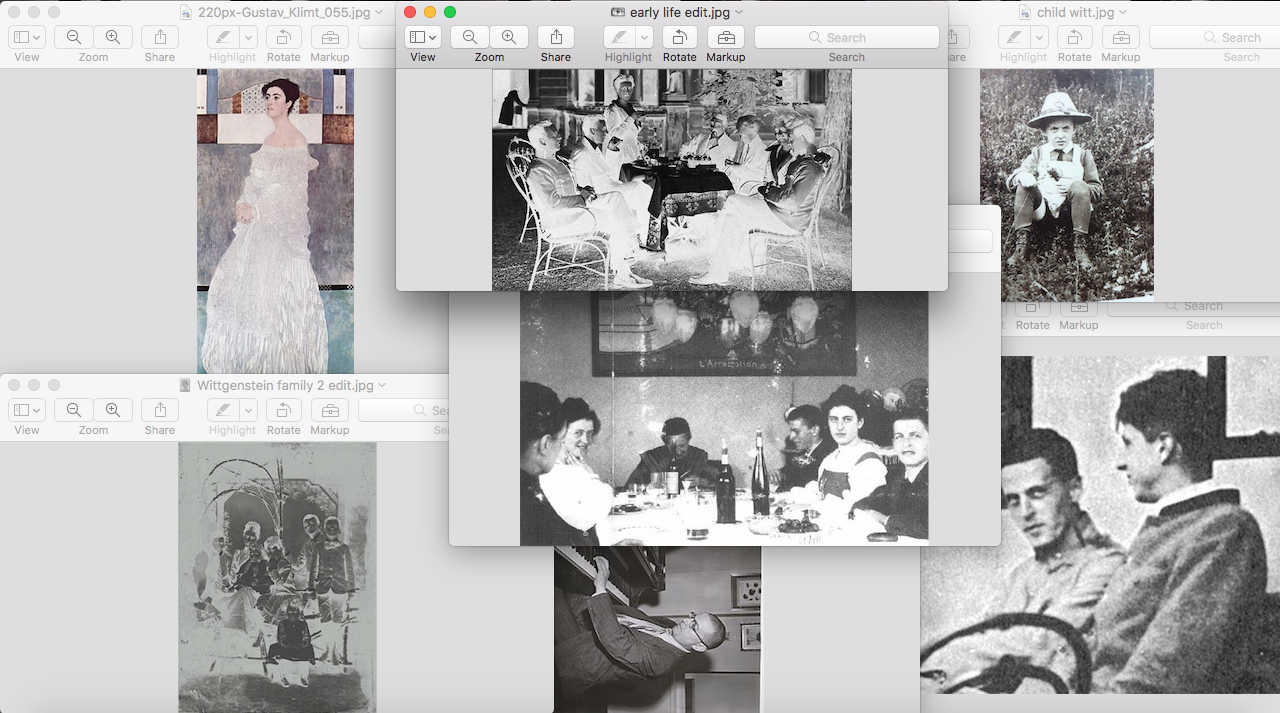Image resolution: width=1280 pixels, height=713 pixels.
Task: Zoom out in early life edit.jpg window
Action: [x=470, y=37]
